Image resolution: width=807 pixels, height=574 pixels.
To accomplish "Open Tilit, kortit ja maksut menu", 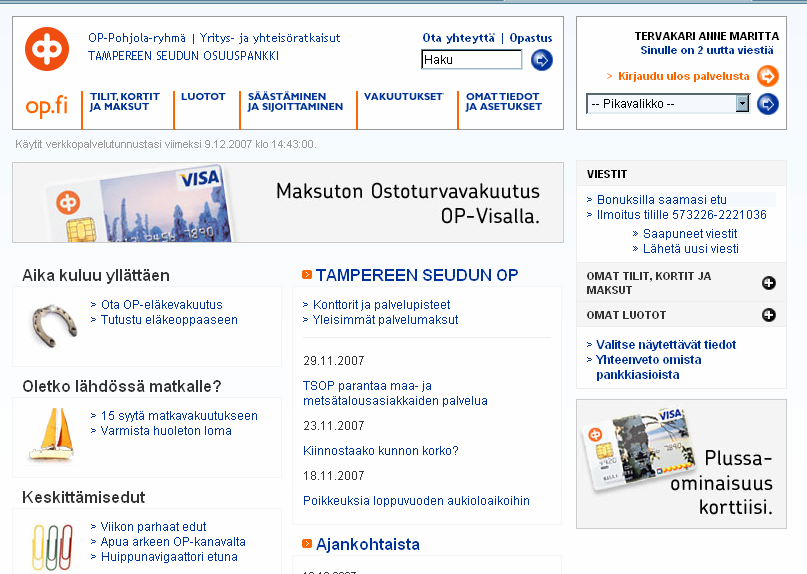I will tap(125, 101).
